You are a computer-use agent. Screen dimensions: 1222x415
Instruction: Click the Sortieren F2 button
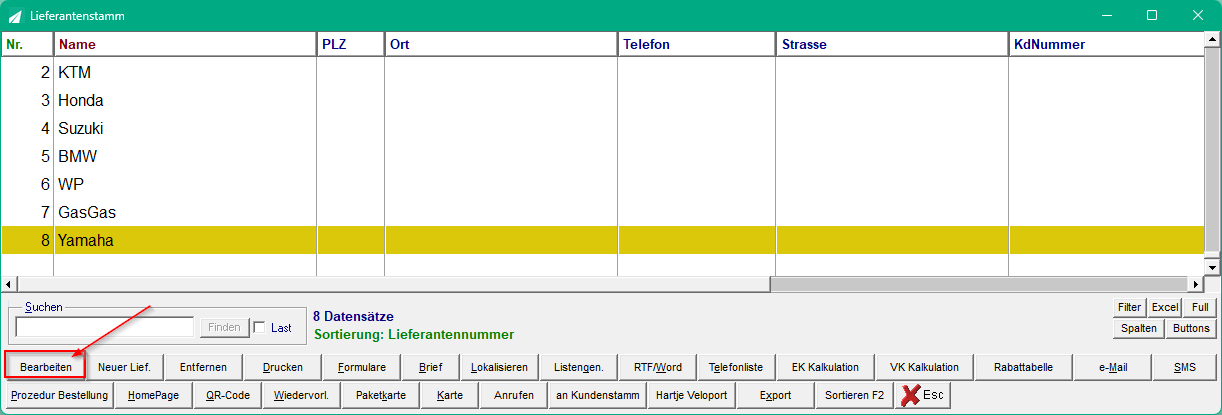(854, 395)
